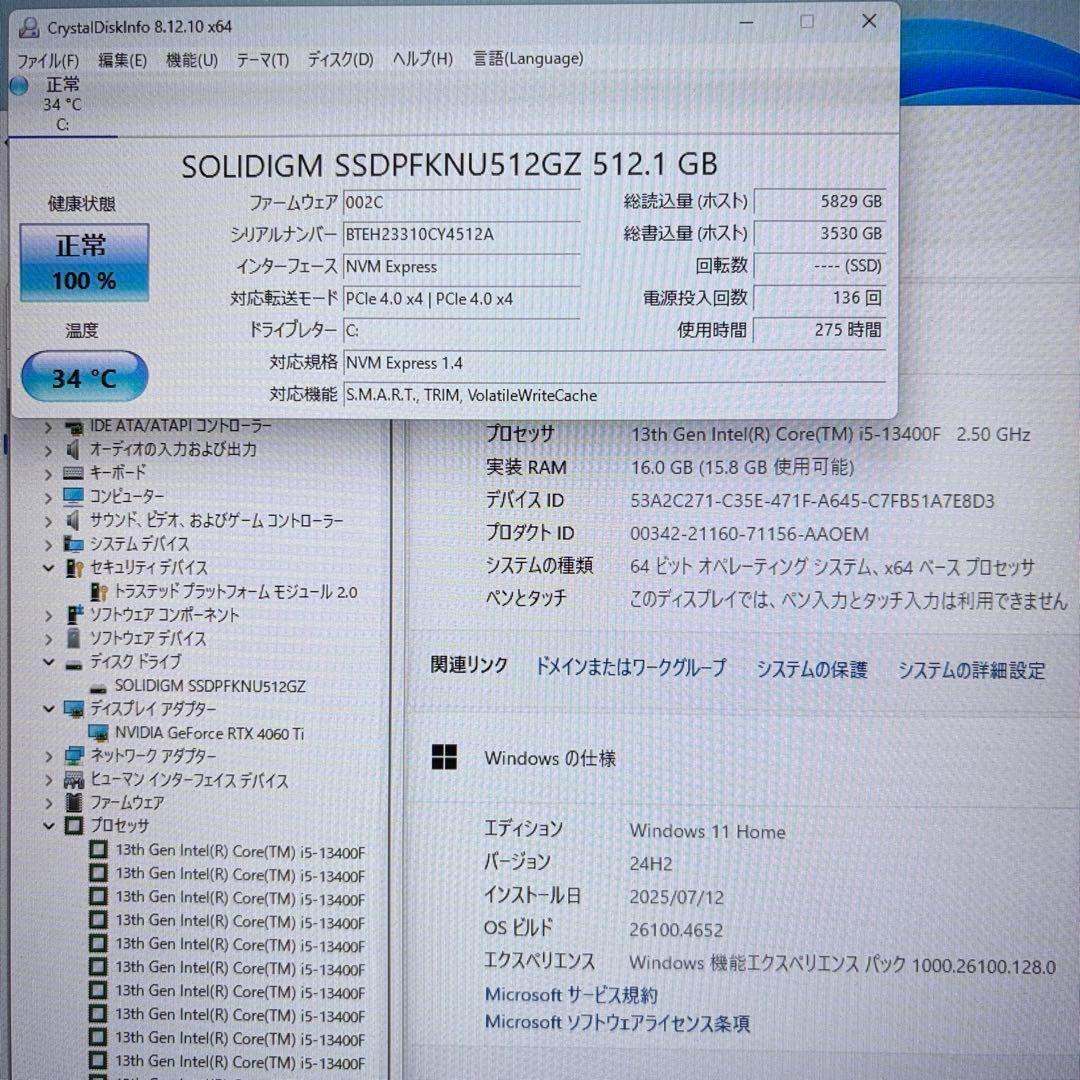Open the ドメインまたはワークグループ link
The image size is (1080, 1080).
[631, 667]
